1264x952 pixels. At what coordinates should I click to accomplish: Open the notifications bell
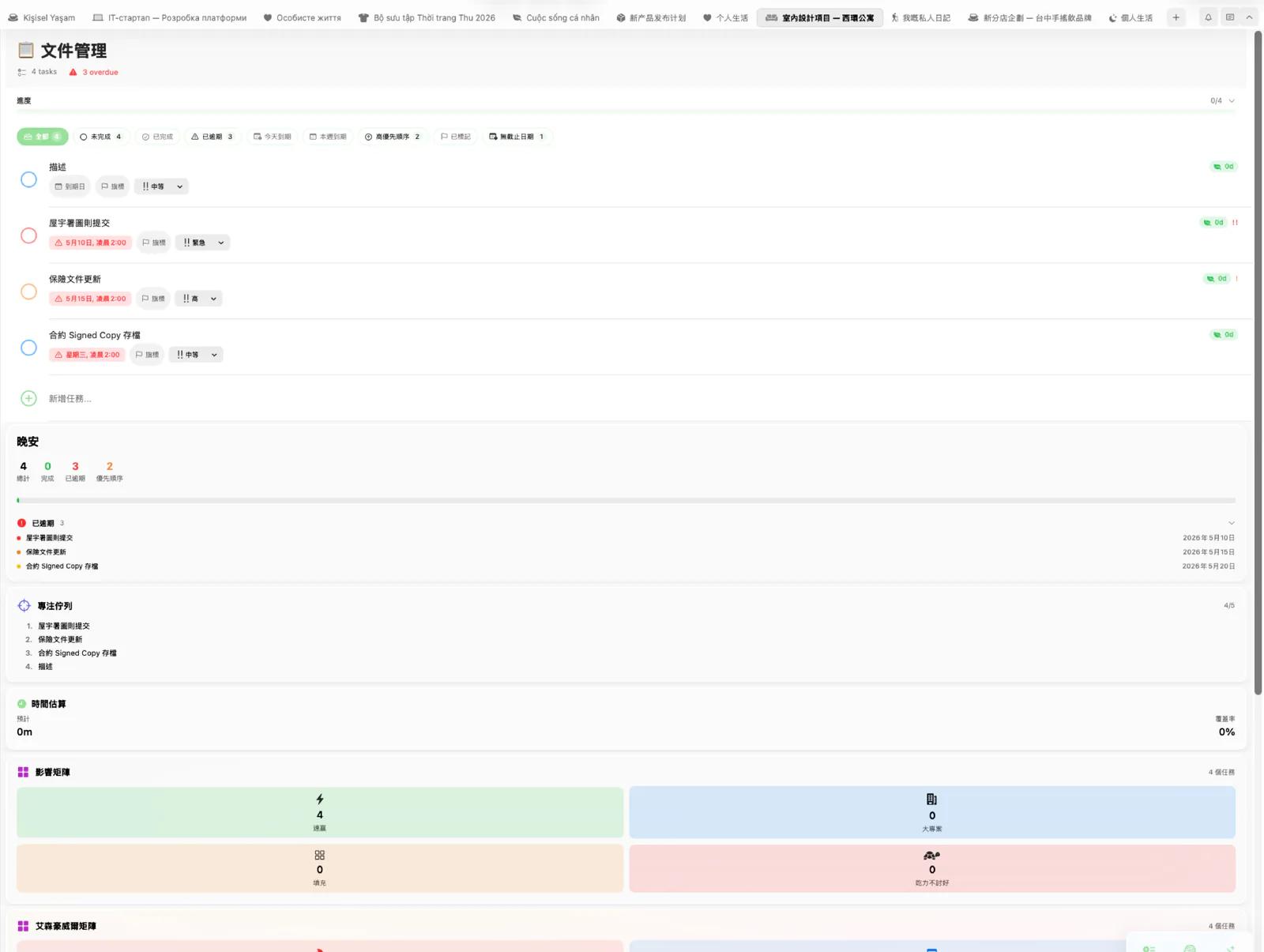click(1208, 17)
